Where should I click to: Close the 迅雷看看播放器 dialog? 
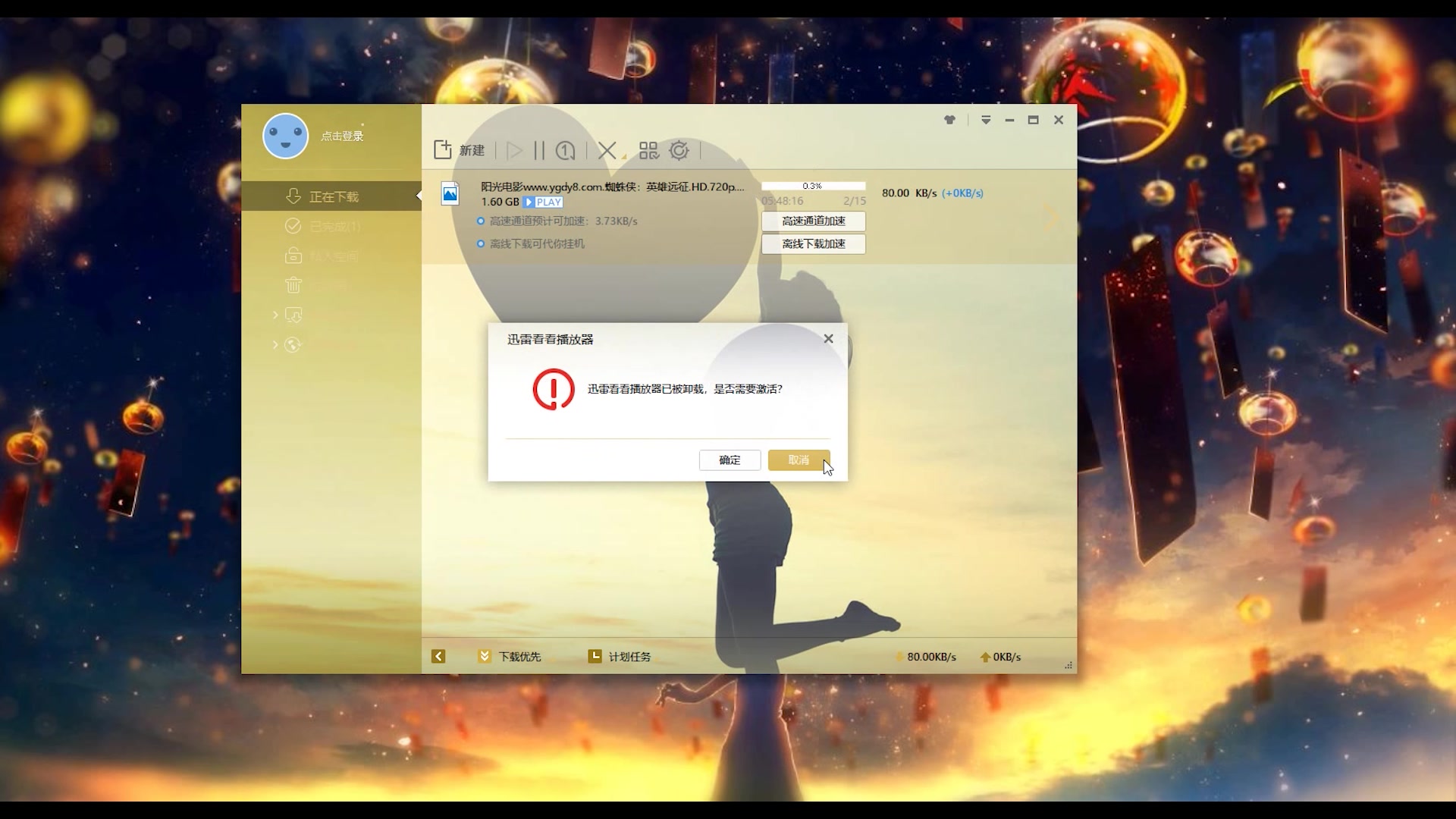pyautogui.click(x=828, y=339)
